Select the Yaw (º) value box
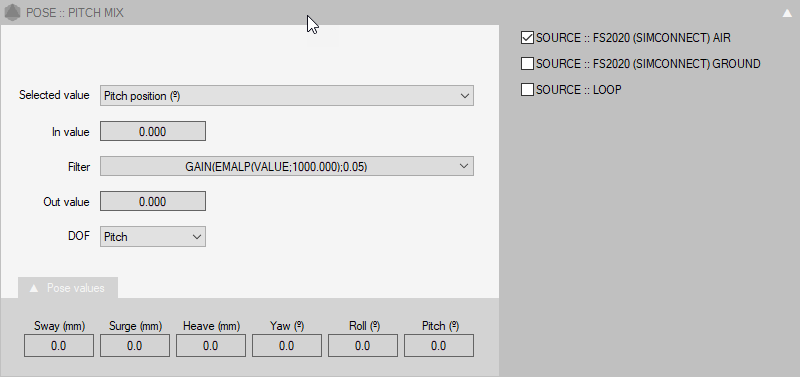The height and width of the screenshot is (377, 800). click(x=287, y=346)
